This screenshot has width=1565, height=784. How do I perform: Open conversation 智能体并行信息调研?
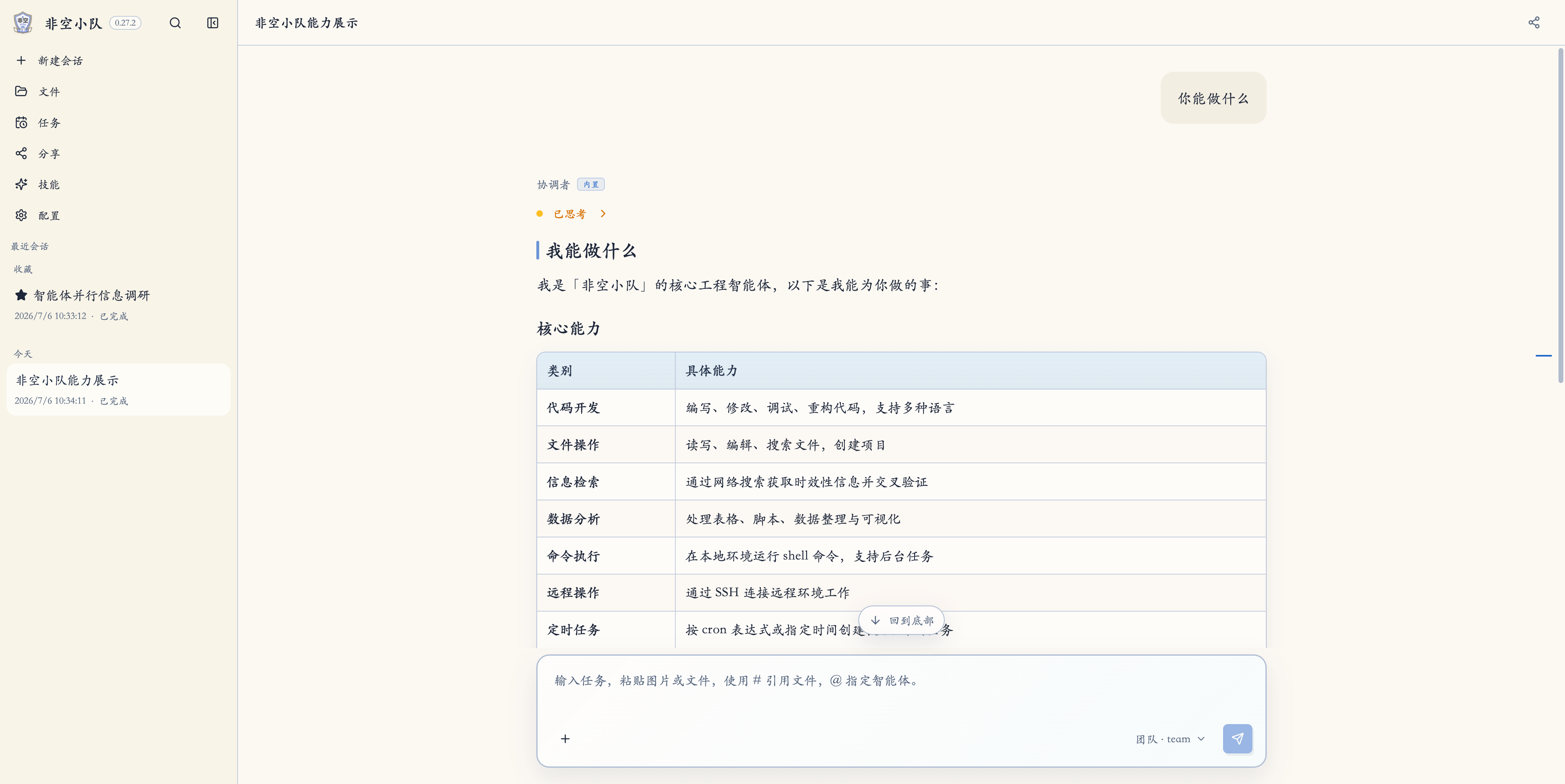(119, 304)
